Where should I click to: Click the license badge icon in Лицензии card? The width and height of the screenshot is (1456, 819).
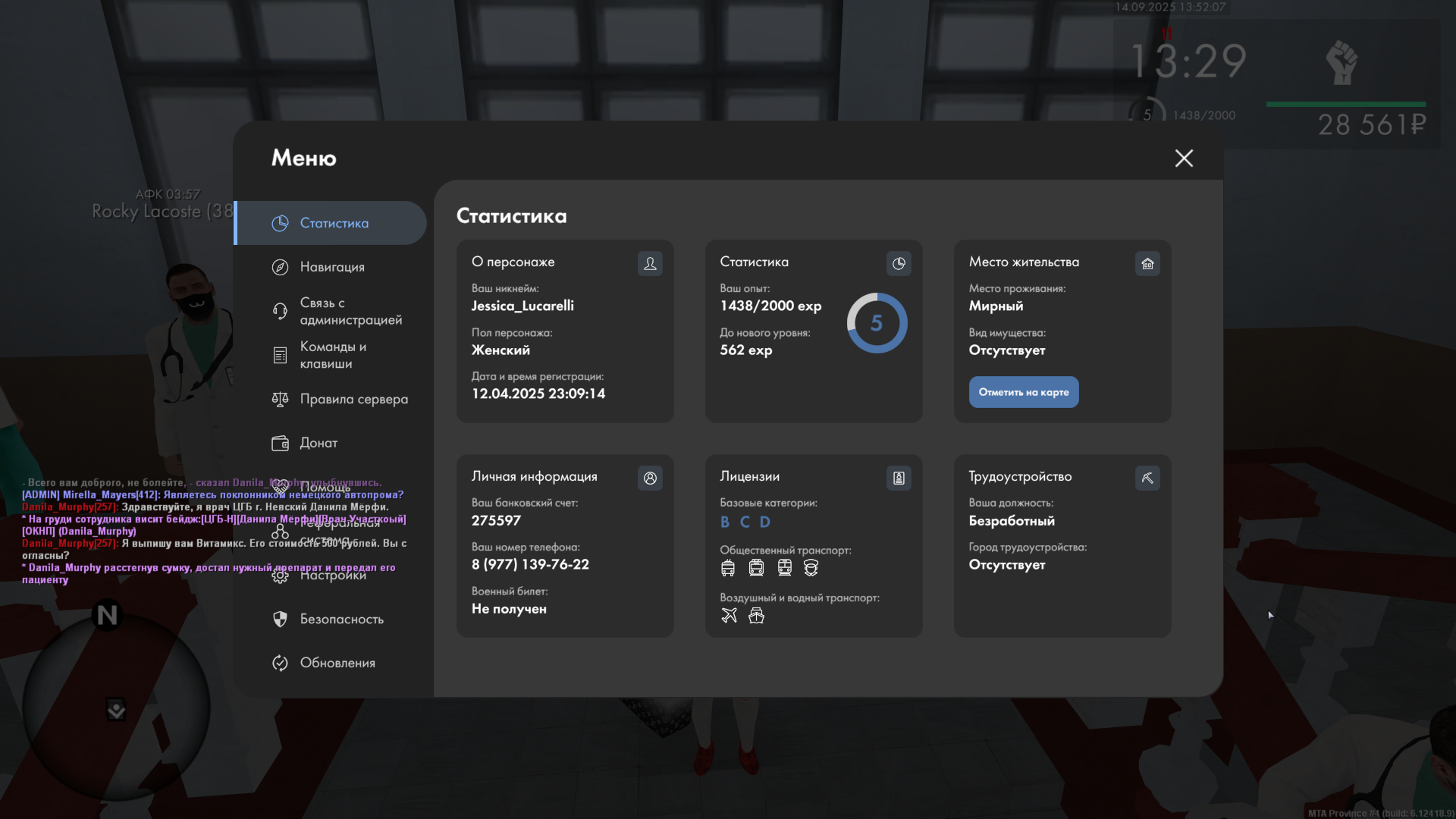coord(899,478)
